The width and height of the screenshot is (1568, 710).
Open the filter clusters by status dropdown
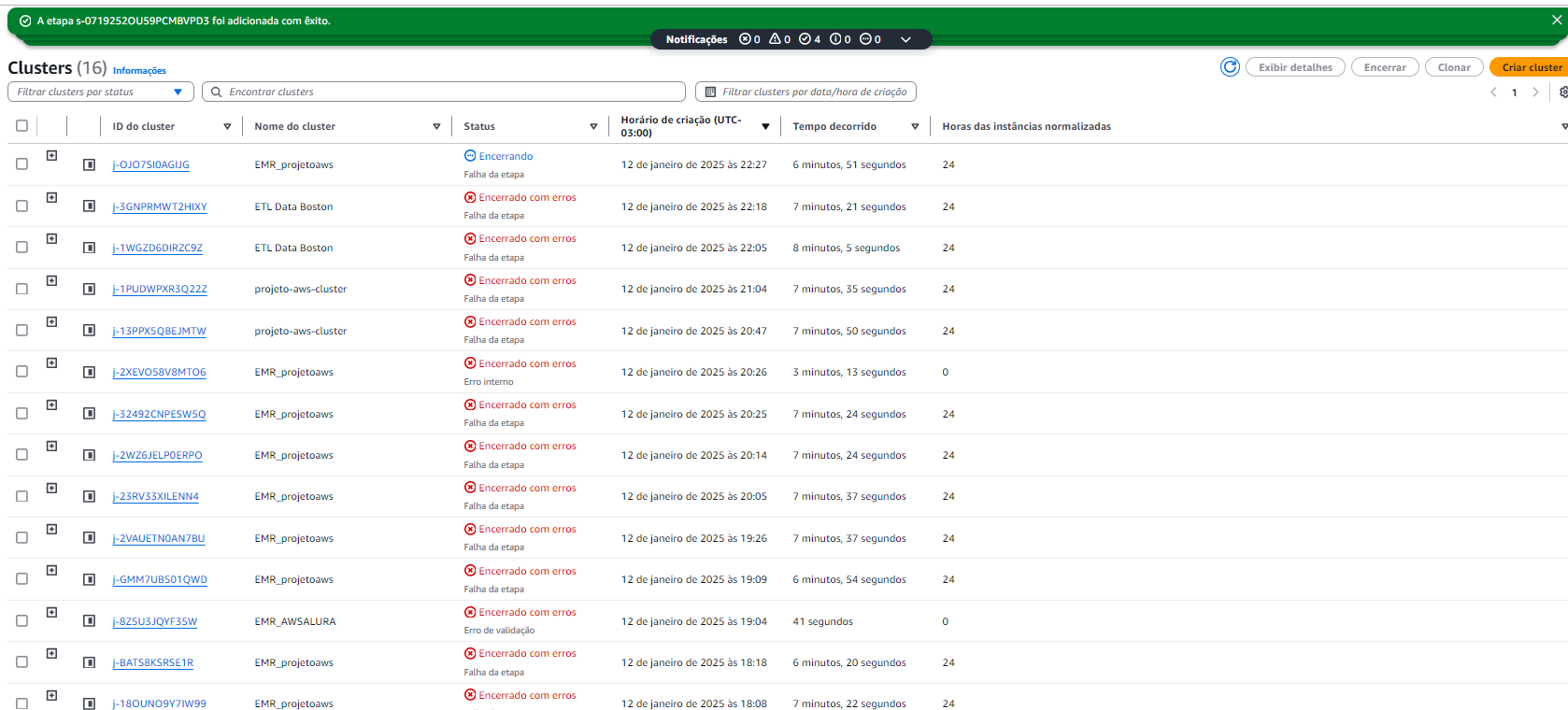coord(101,92)
